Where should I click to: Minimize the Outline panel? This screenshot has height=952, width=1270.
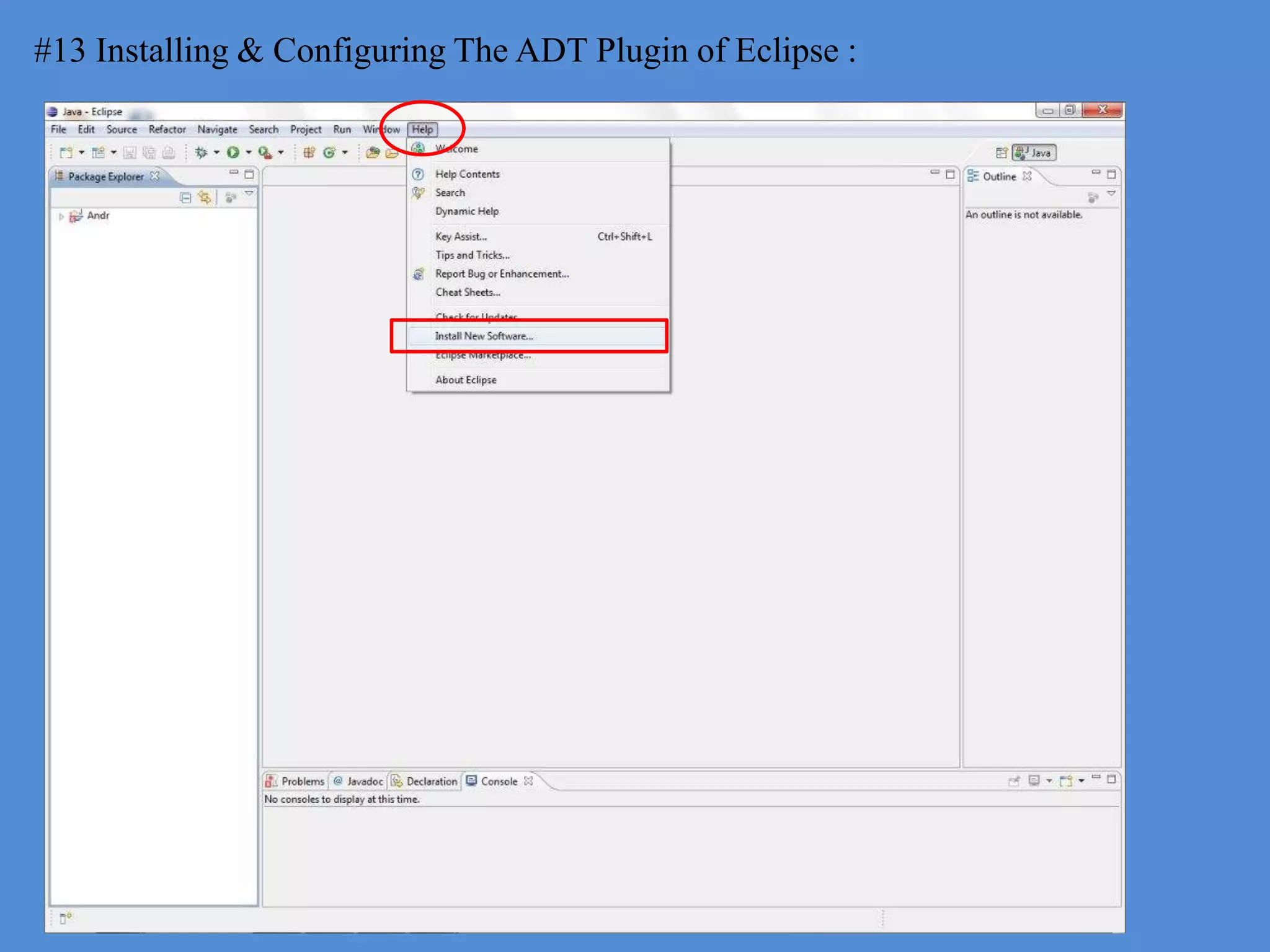tap(1096, 174)
